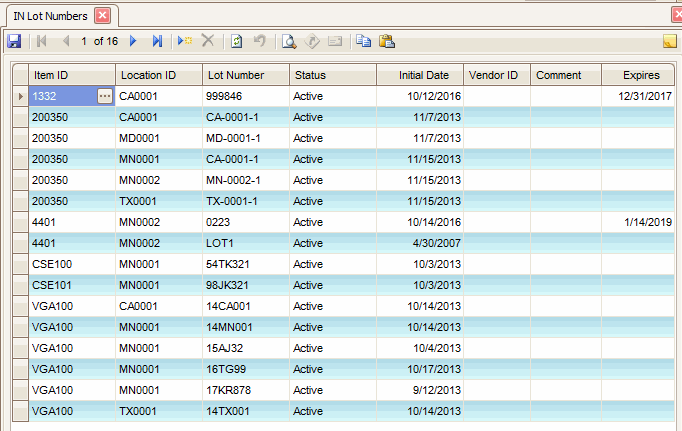Create a new record from toolbar
This screenshot has height=431, width=682.
(x=185, y=41)
